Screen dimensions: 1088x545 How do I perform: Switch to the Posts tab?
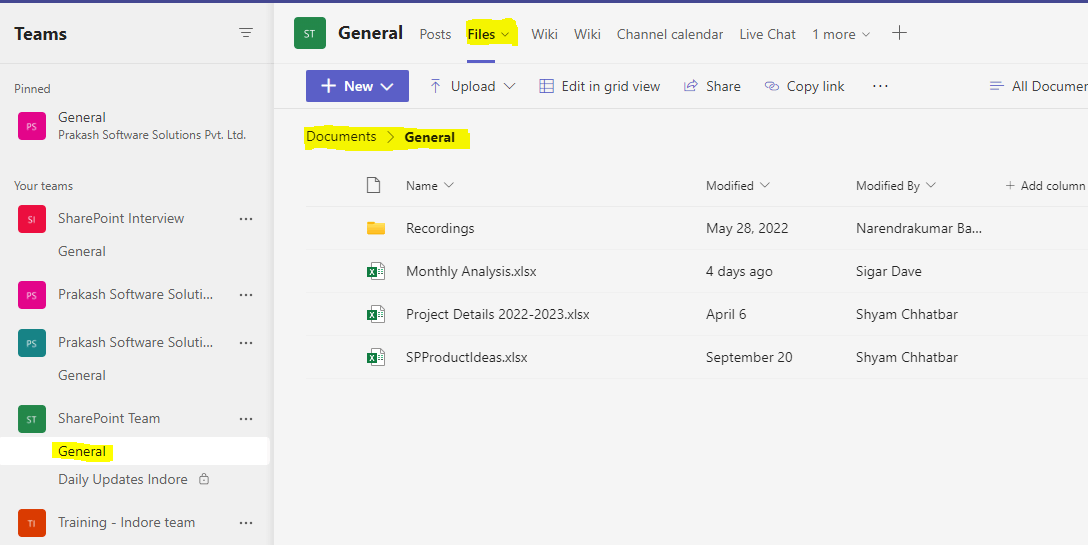click(x=435, y=34)
